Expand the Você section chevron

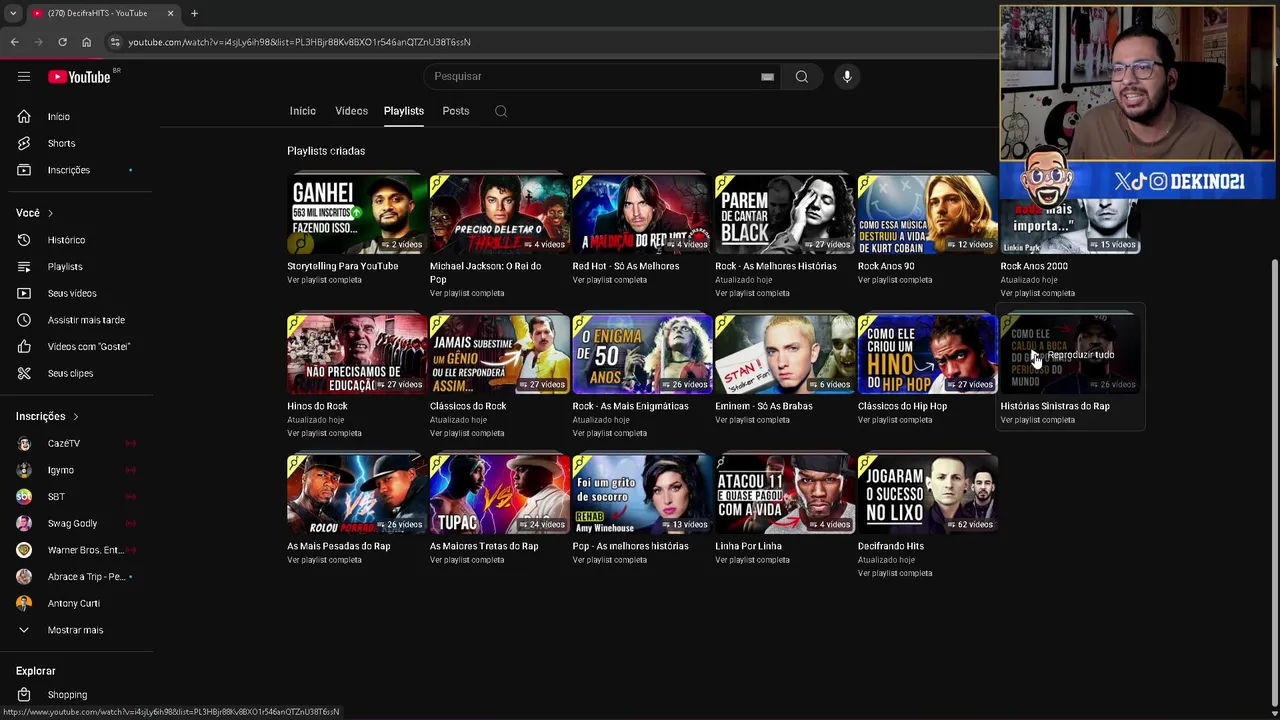[x=50, y=213]
